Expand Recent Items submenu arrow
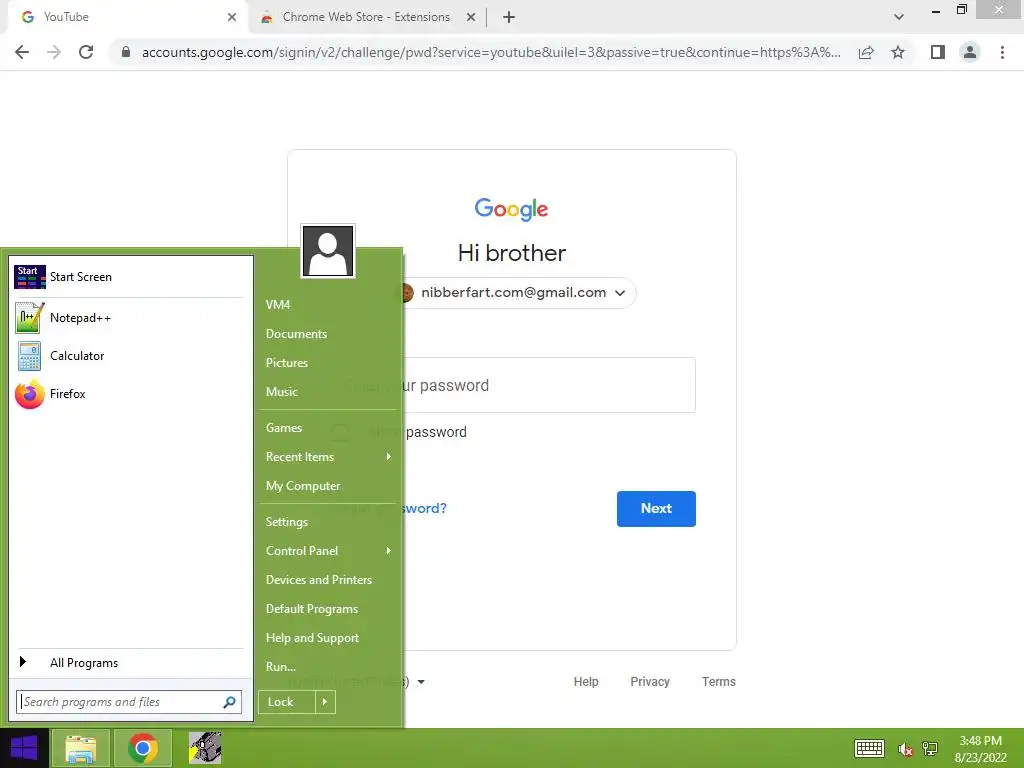The width and height of the screenshot is (1024, 768). (x=389, y=456)
